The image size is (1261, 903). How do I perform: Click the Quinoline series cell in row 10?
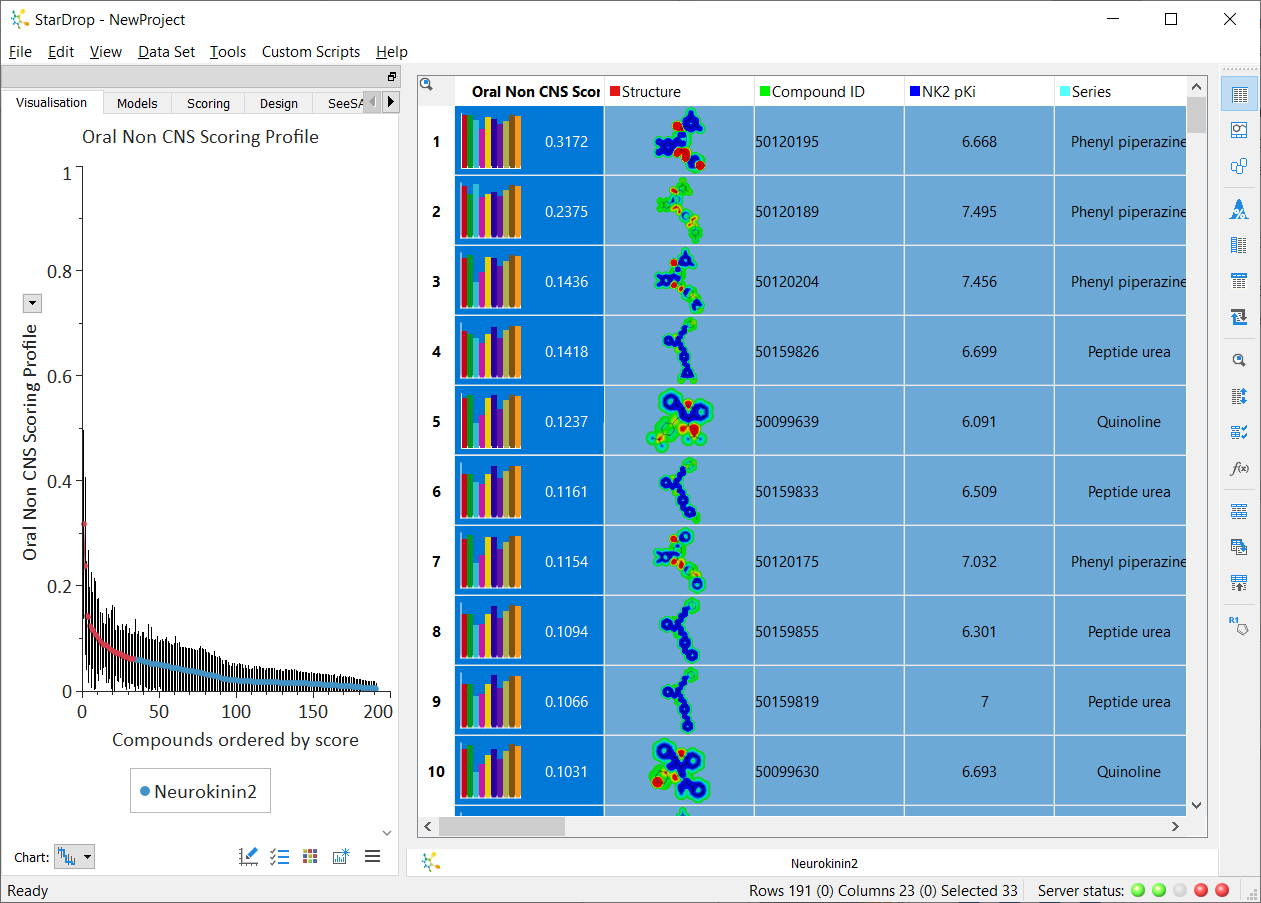coord(1121,771)
